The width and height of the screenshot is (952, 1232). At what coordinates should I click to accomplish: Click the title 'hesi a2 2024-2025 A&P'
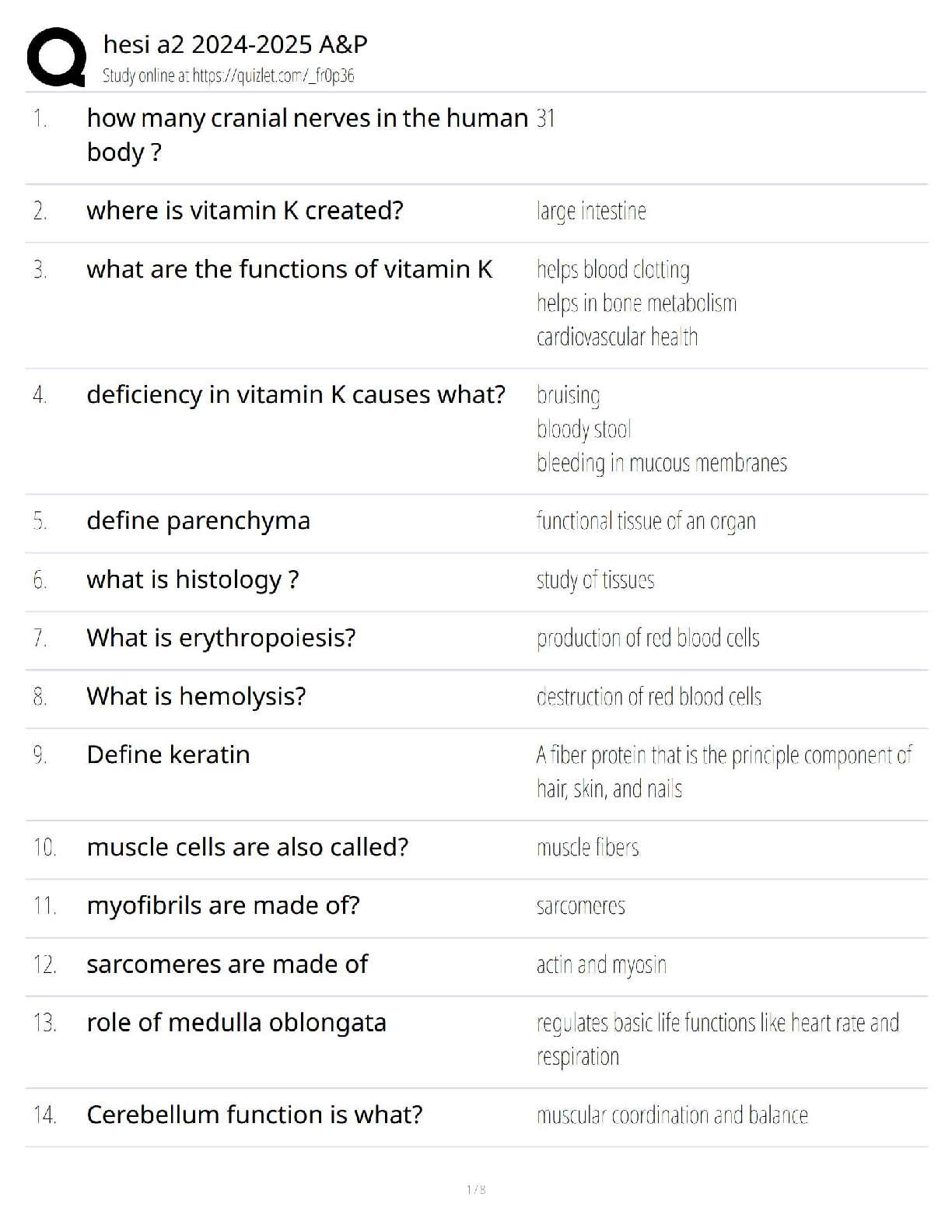pyautogui.click(x=235, y=45)
